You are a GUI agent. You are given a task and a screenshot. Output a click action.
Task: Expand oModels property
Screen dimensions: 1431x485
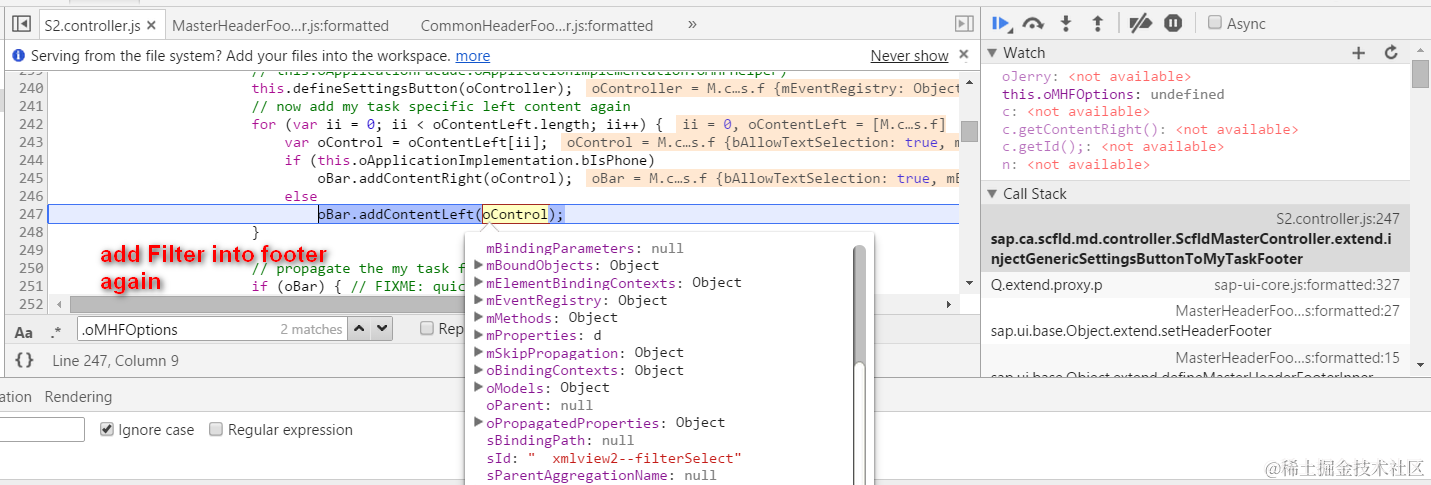coord(480,388)
